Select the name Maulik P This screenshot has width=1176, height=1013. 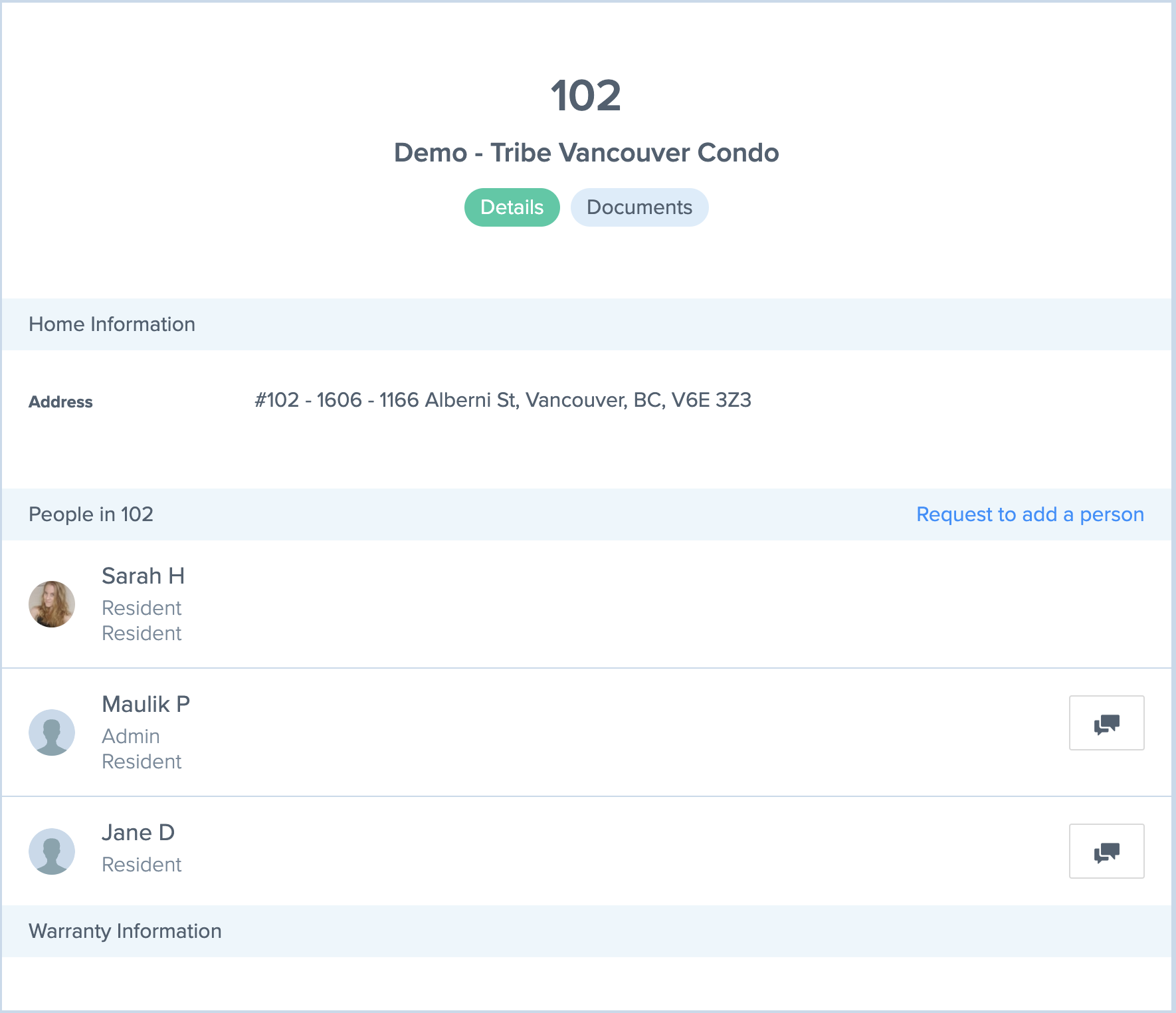(x=146, y=704)
